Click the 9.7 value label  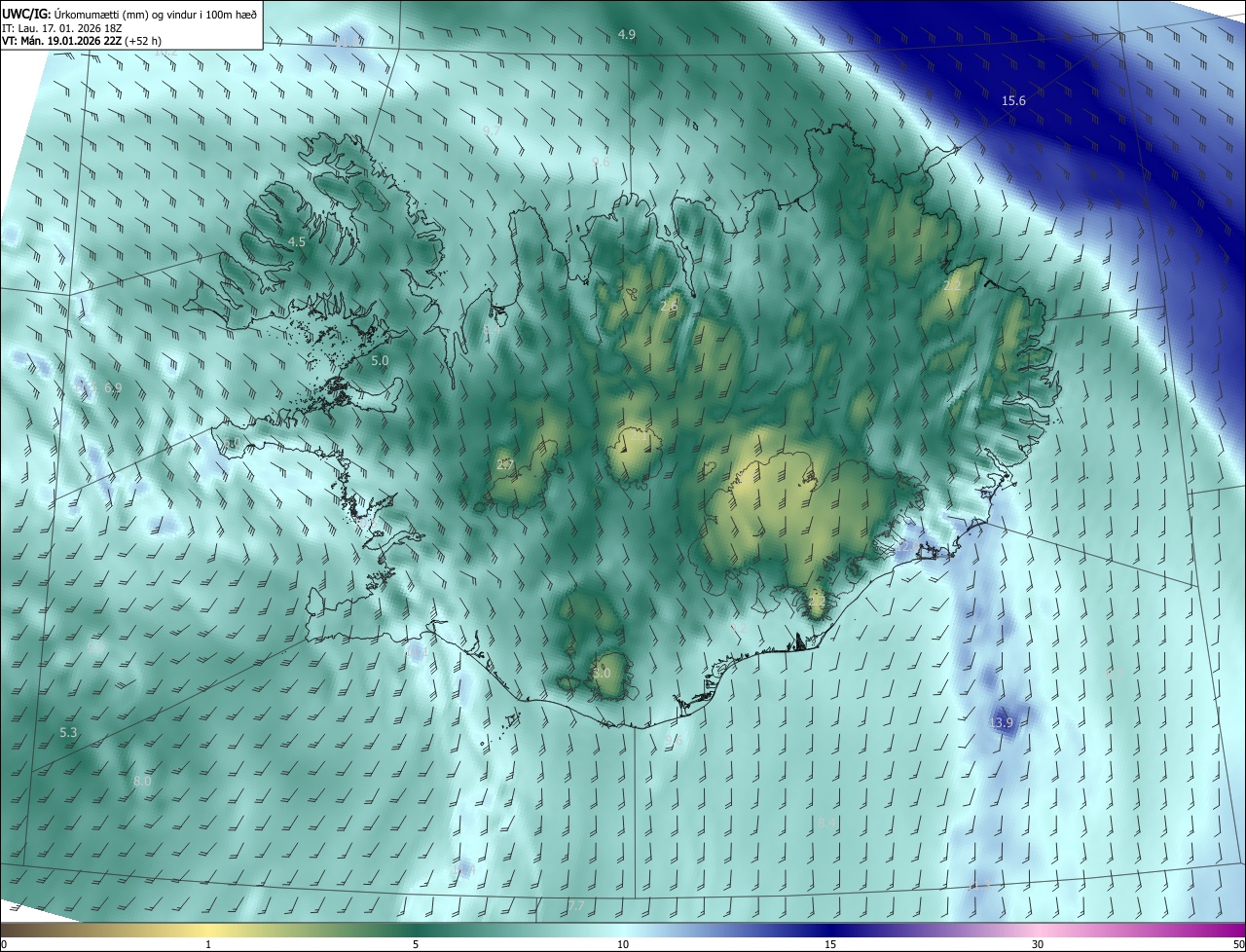tap(492, 129)
